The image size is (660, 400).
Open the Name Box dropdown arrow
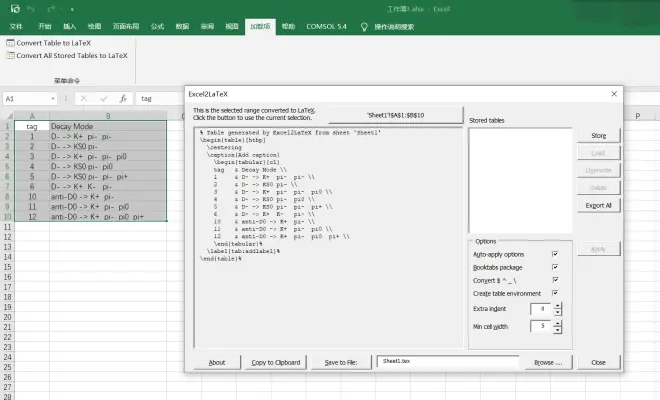point(53,99)
